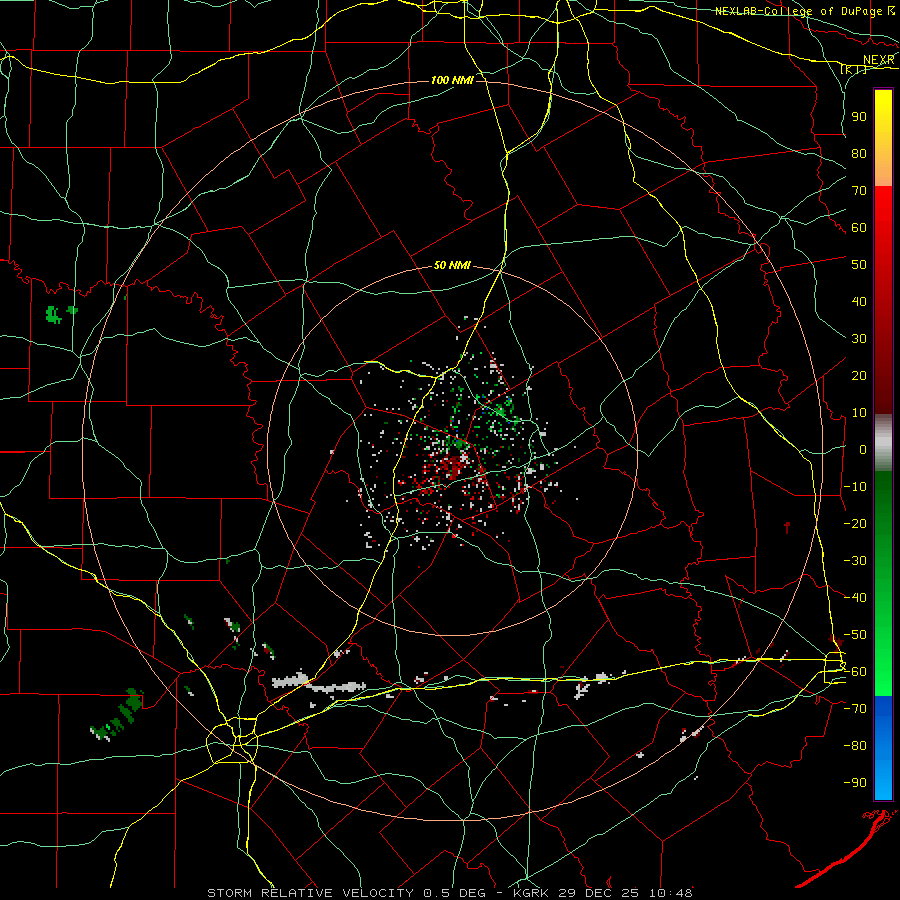Click the 90 tick label on the velocity scale
The height and width of the screenshot is (900, 900).
pos(859,117)
